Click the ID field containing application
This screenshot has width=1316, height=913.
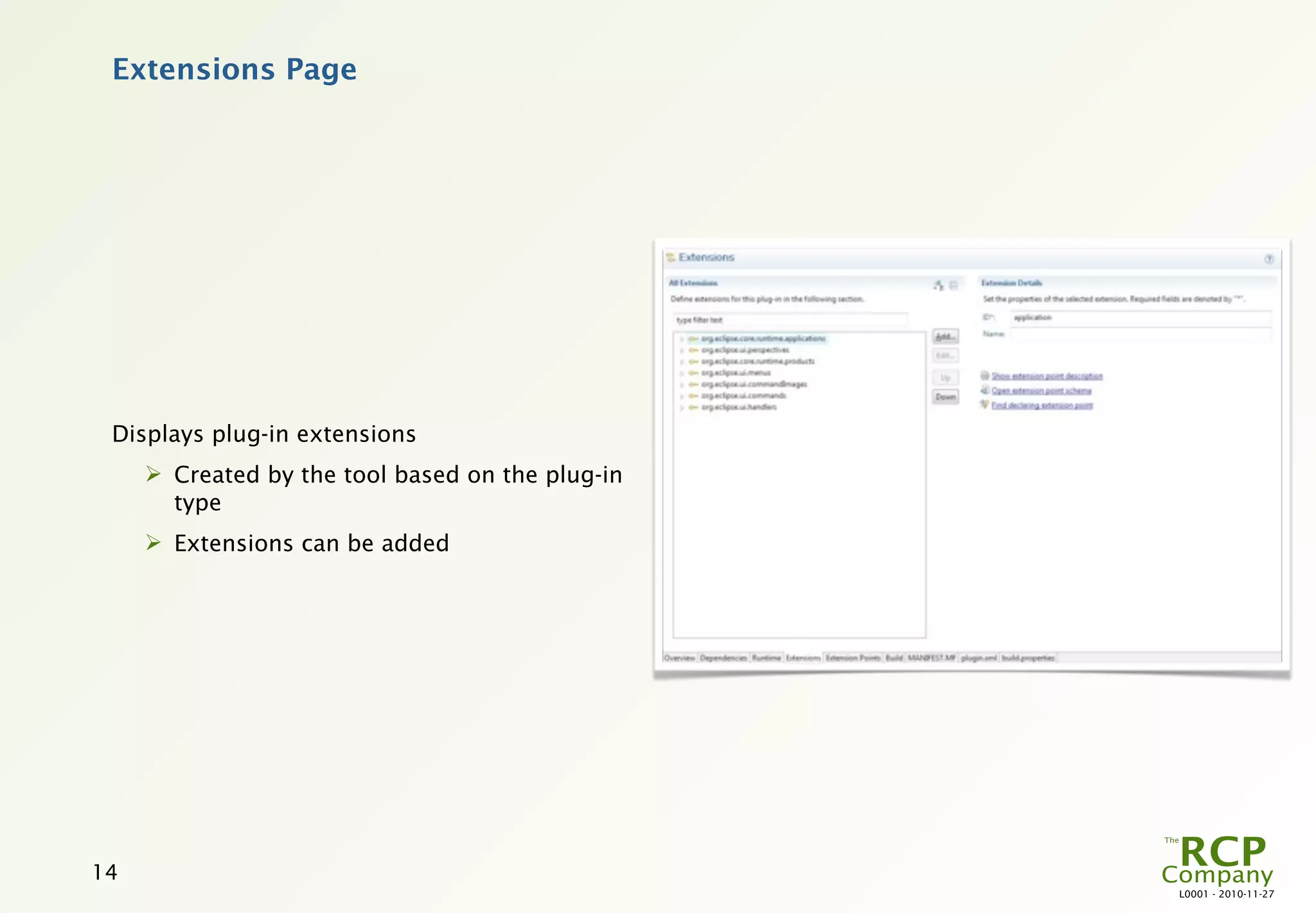pyautogui.click(x=1141, y=317)
